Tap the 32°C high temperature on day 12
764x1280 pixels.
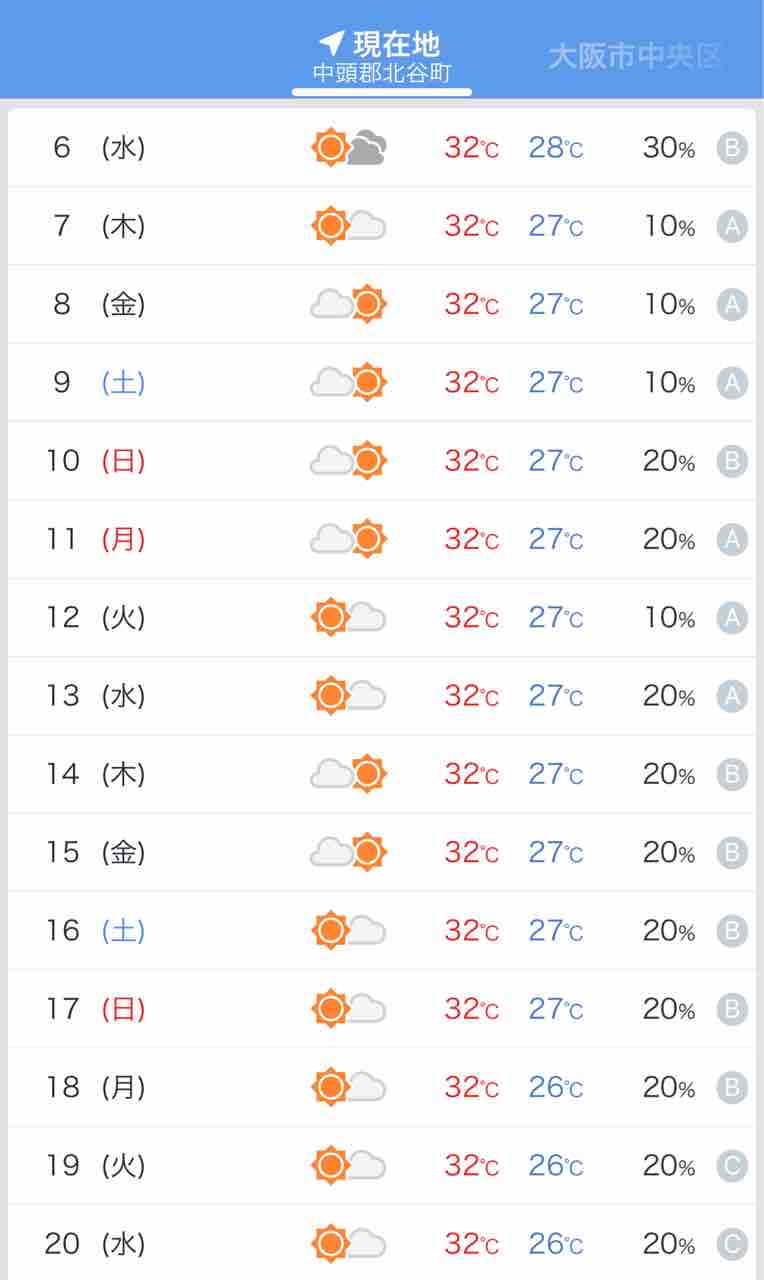[x=471, y=617]
